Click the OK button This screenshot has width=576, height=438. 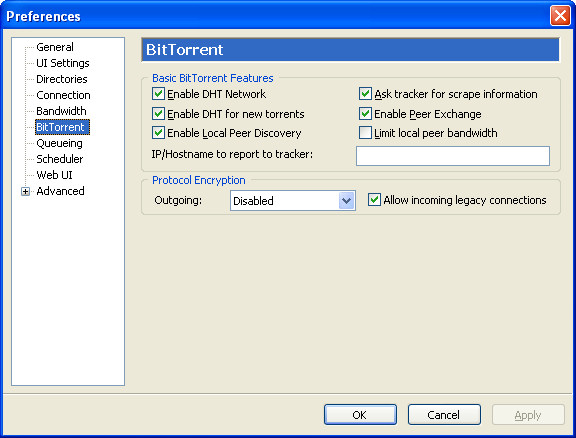tap(360, 414)
